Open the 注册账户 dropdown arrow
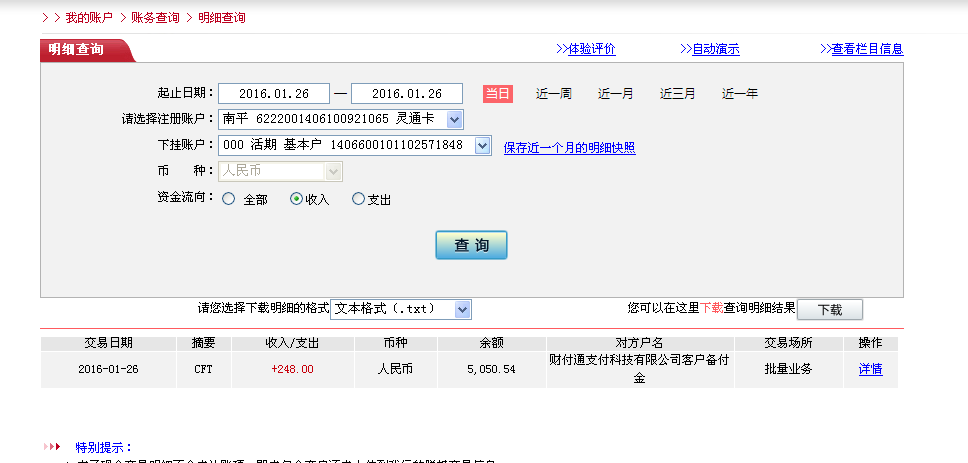Image resolution: width=968 pixels, height=463 pixels. coord(454,120)
